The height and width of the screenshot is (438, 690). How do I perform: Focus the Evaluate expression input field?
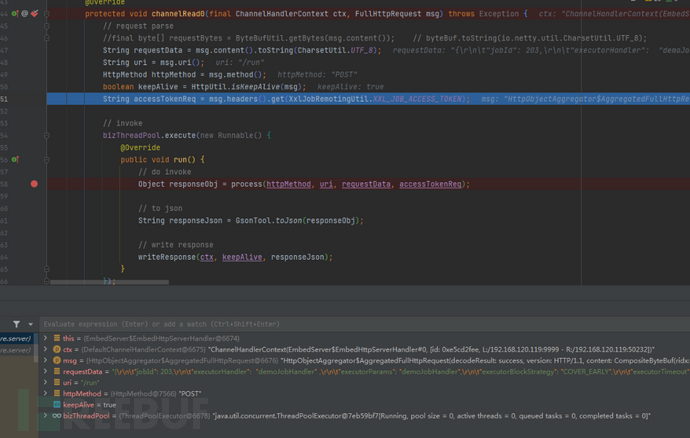point(365,324)
